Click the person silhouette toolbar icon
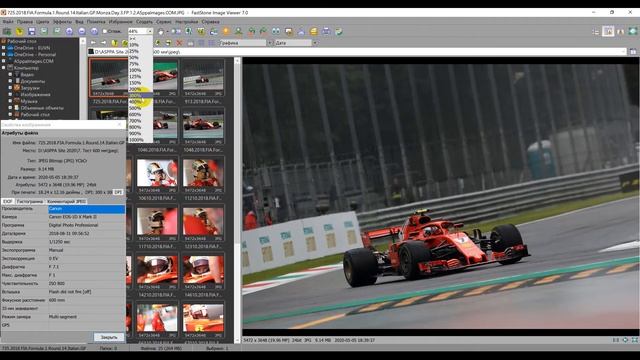640x360 pixels. [238, 31]
